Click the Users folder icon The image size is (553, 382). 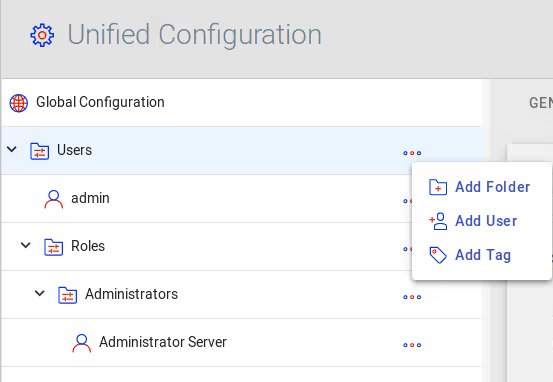(40, 151)
